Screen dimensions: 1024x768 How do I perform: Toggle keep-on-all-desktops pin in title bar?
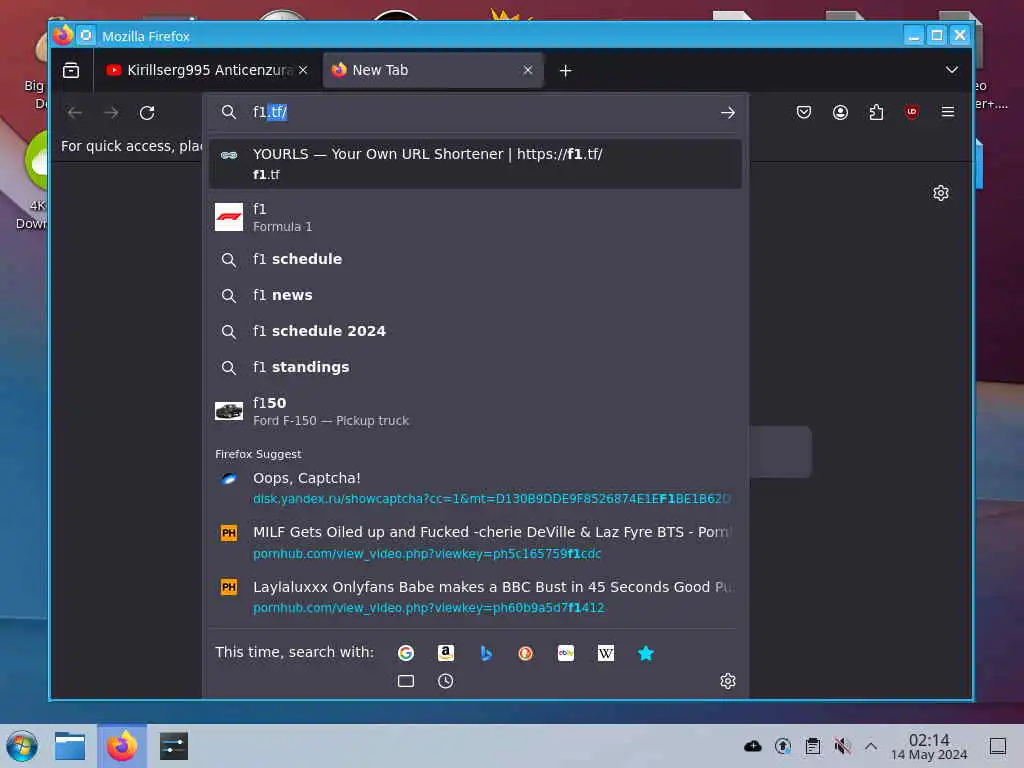click(x=86, y=35)
